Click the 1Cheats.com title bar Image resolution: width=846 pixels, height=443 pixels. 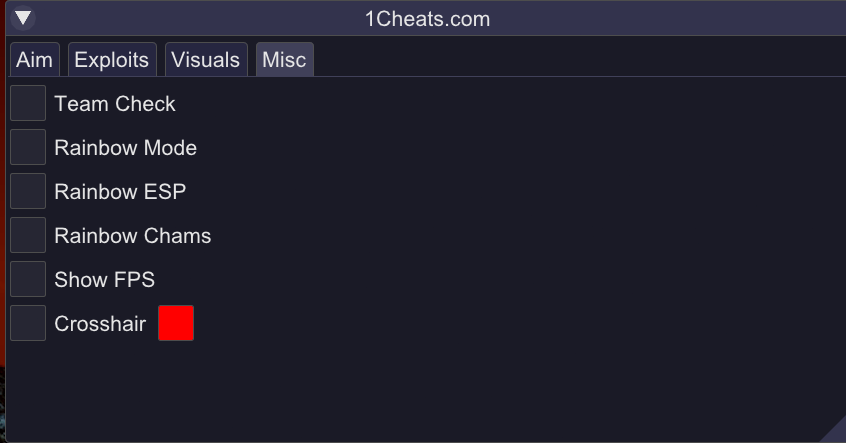427,18
